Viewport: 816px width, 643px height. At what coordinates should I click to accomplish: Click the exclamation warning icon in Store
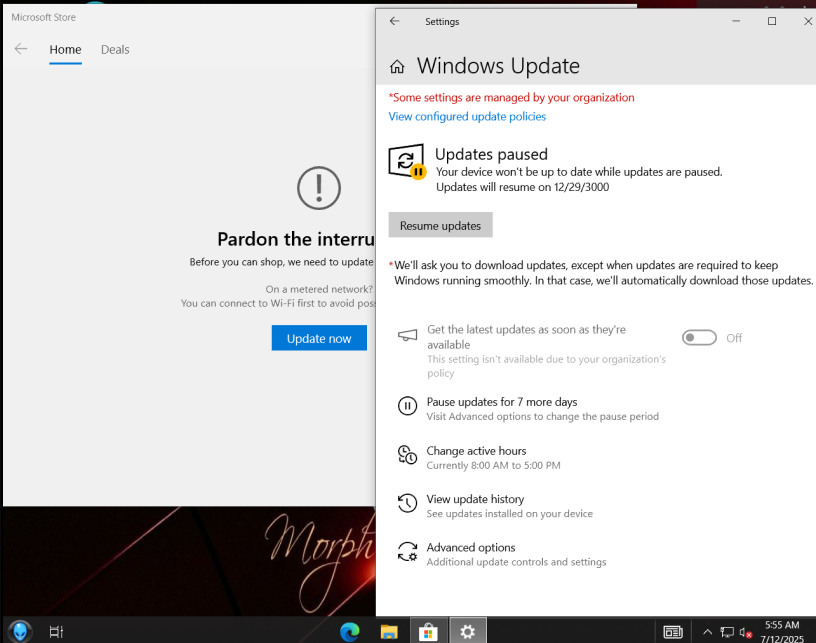319,188
